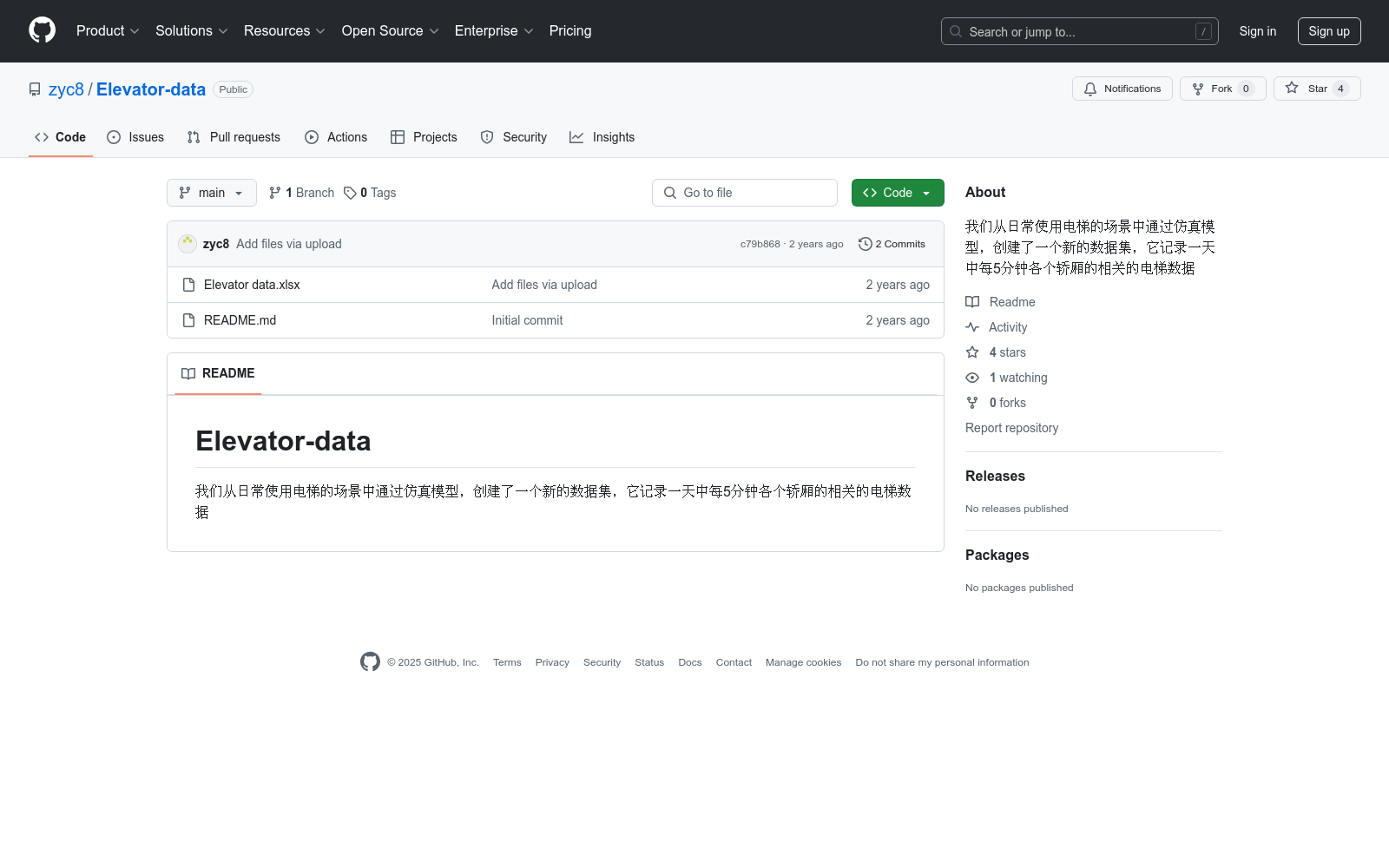Go to the Pricing page
The image size is (1389, 868).
[570, 30]
